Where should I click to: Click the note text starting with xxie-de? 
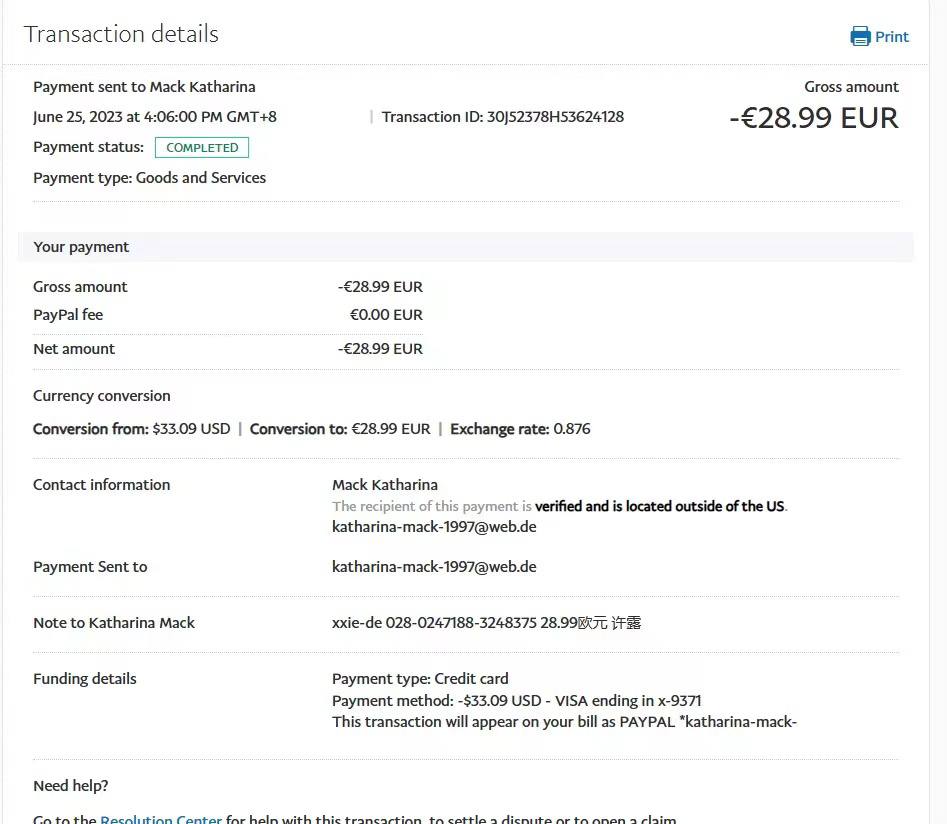click(486, 623)
